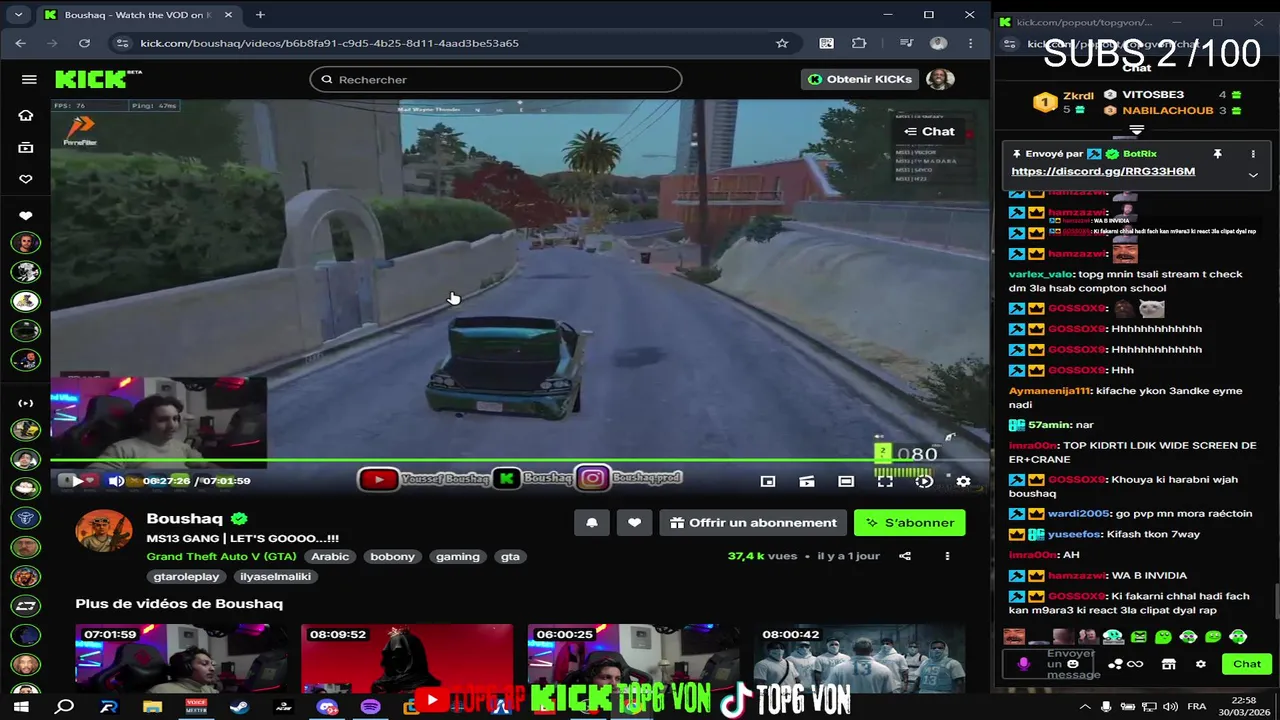Open the Windows Start menu
Image resolution: width=1280 pixels, height=720 pixels.
click(21, 707)
